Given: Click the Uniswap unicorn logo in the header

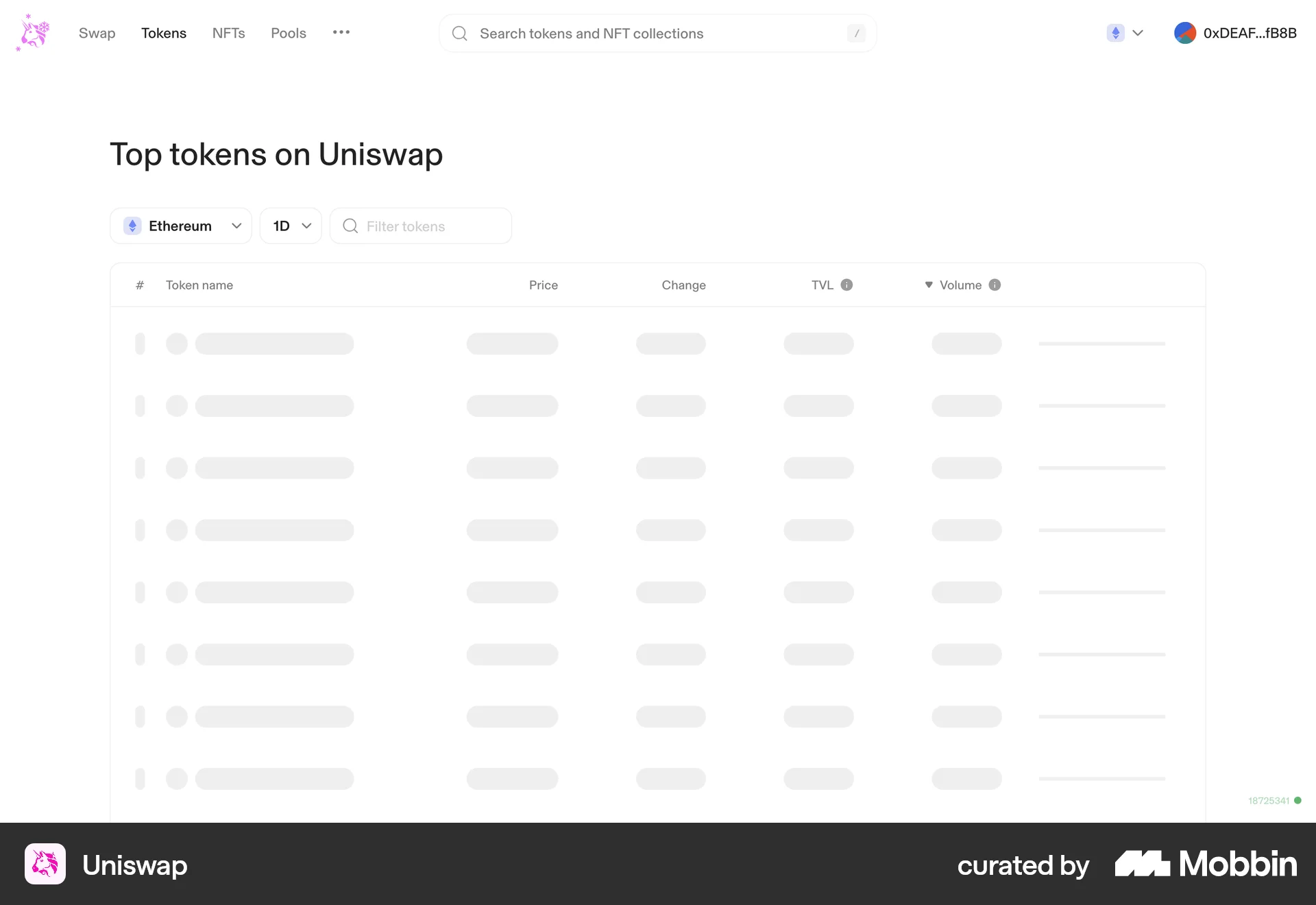Looking at the screenshot, I should click(32, 32).
